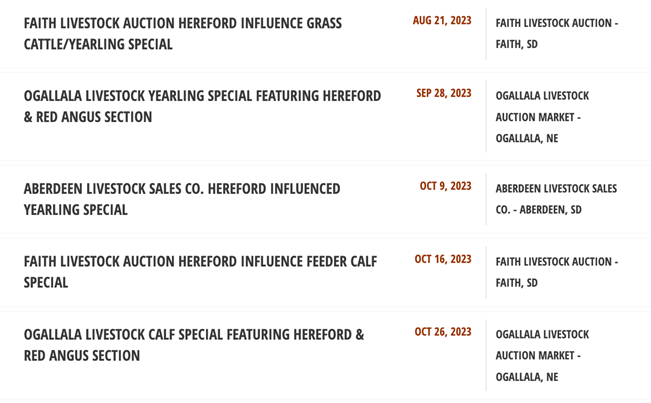Click vertical divider beside OCT 9, 2023
651x403 pixels.
click(x=486, y=199)
